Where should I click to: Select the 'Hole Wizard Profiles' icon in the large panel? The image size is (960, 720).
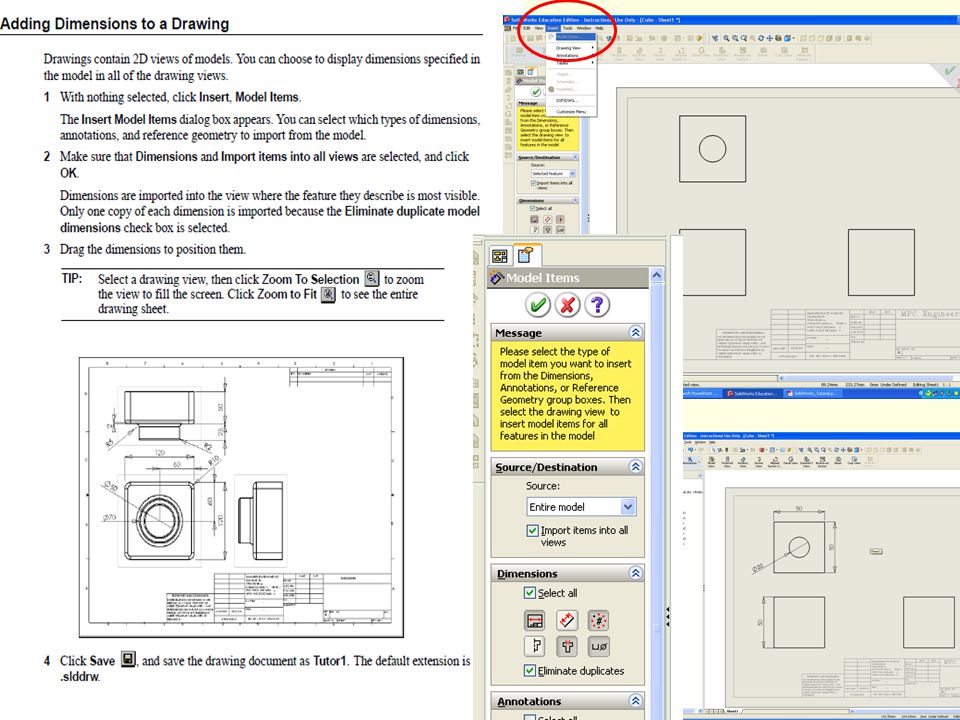[x=568, y=647]
